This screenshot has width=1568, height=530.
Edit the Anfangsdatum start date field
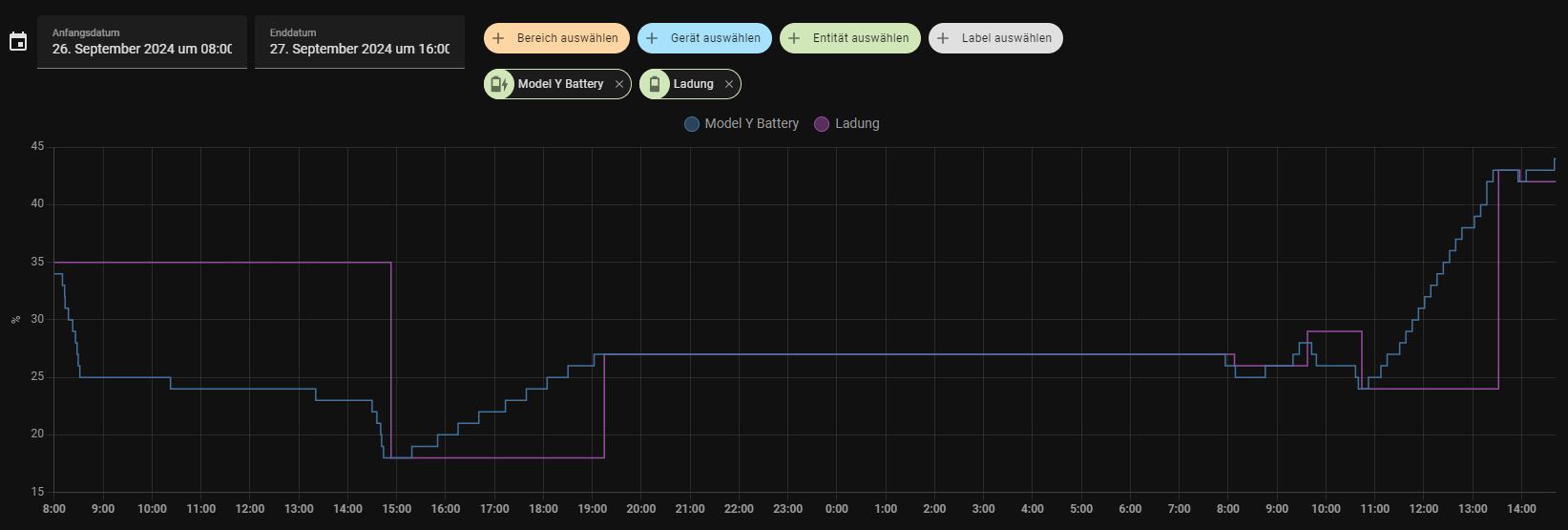[x=142, y=42]
